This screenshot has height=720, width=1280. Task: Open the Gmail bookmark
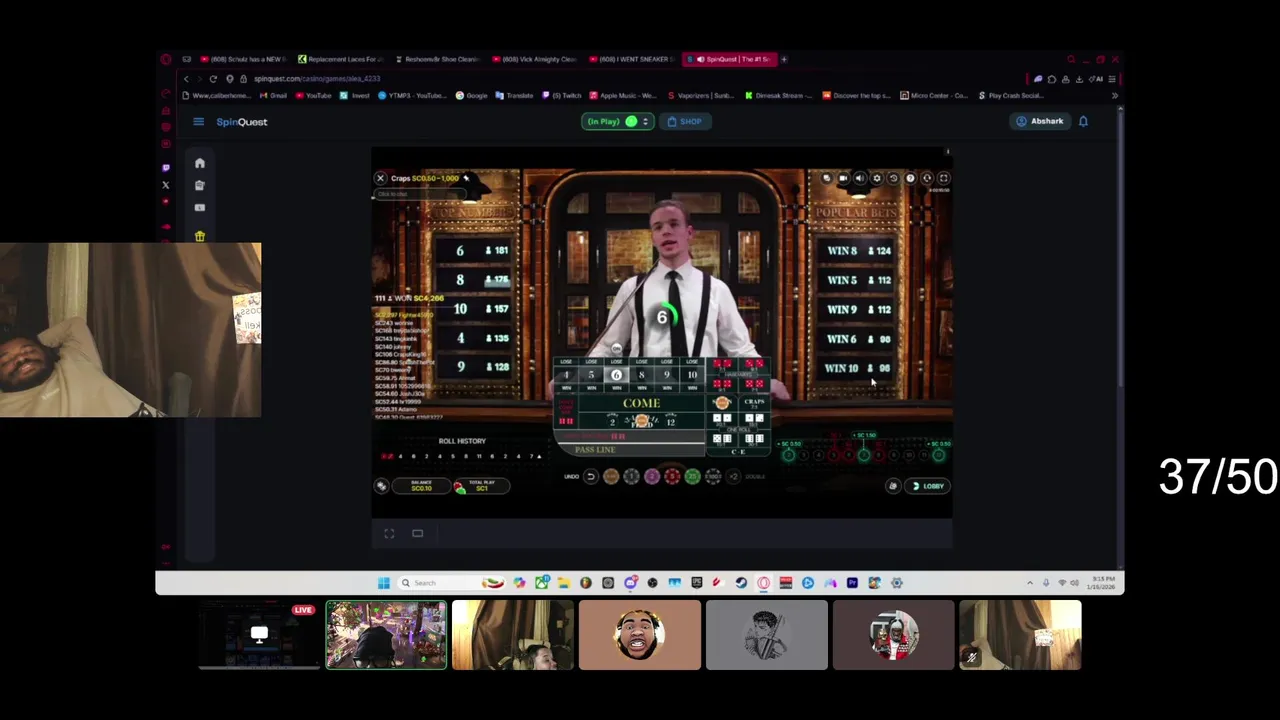[273, 96]
